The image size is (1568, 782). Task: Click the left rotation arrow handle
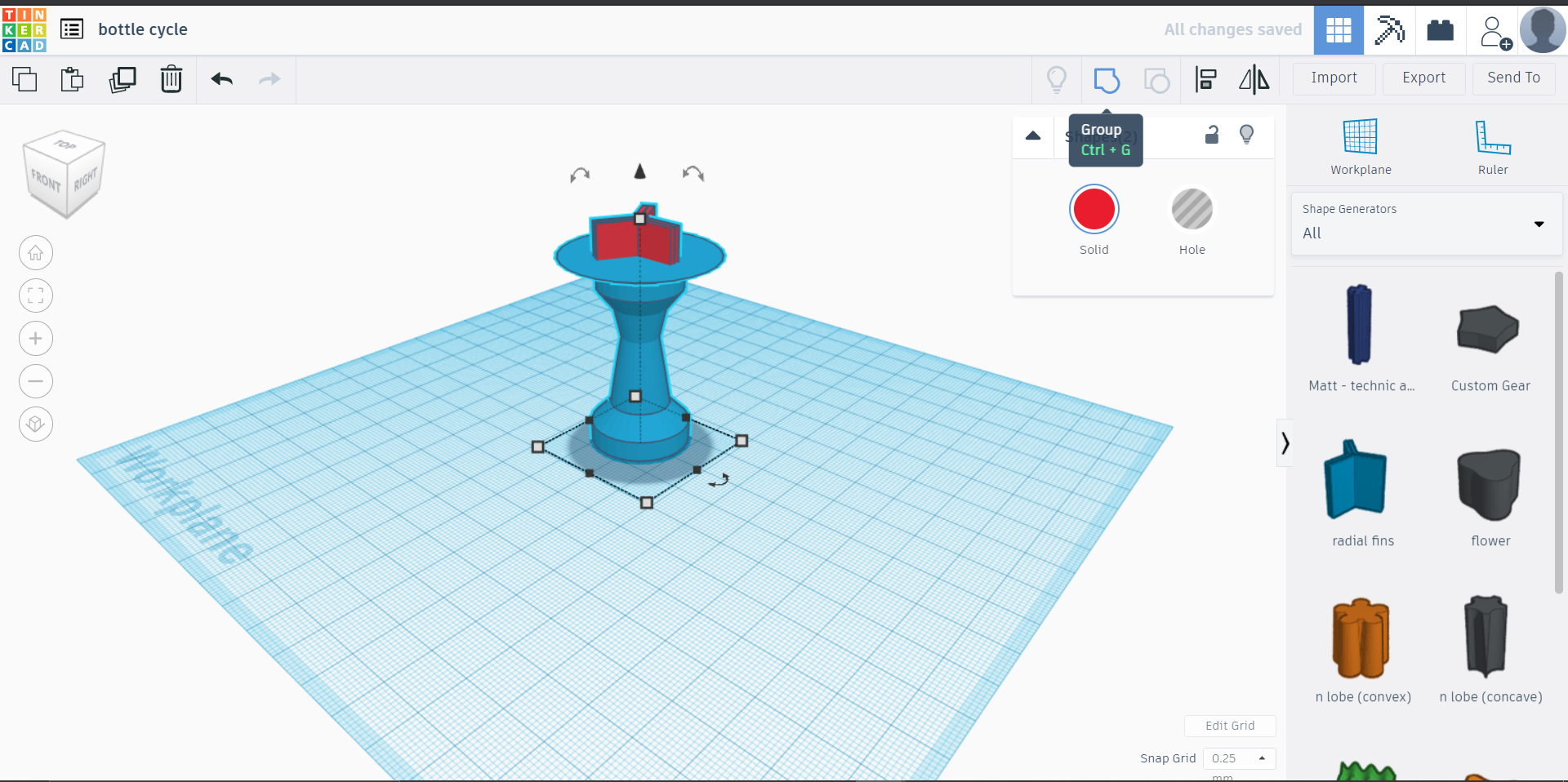click(x=580, y=174)
